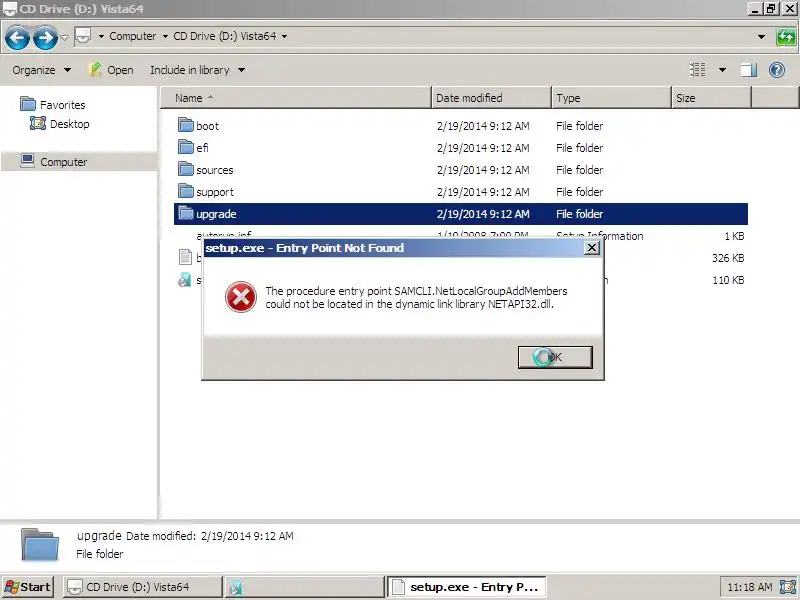
Task: Select the upgrade folder icon
Action: (x=186, y=213)
